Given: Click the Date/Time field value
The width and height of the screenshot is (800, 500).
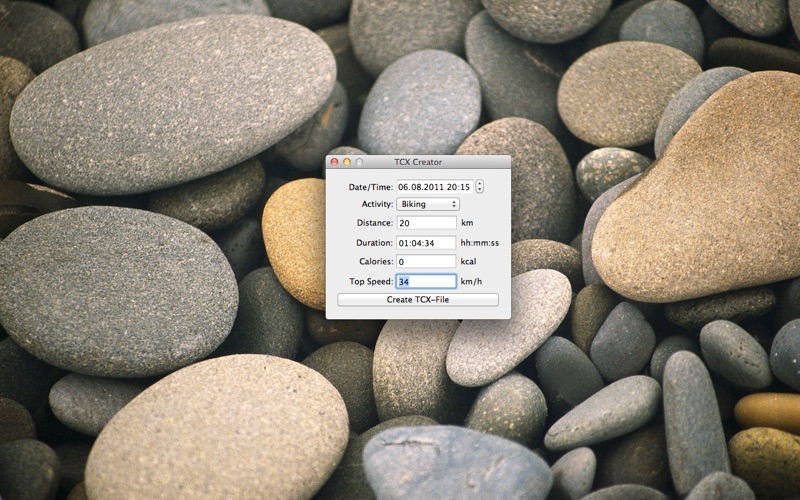Looking at the screenshot, I should (435, 187).
